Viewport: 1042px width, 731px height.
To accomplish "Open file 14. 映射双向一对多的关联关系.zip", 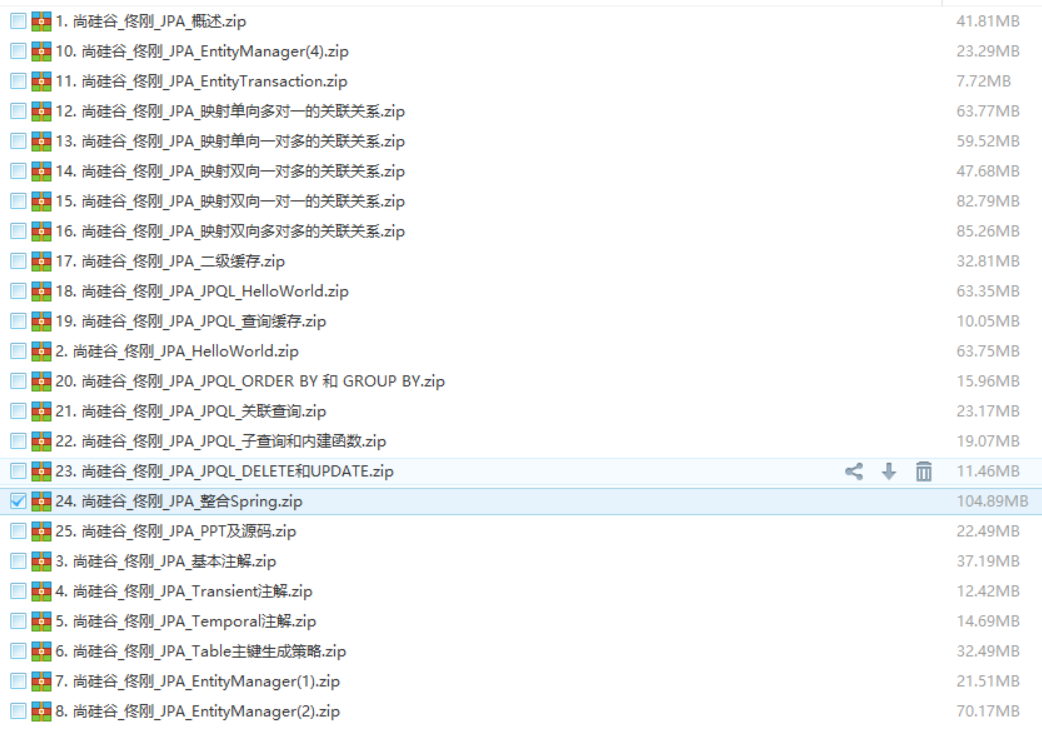I will coord(230,171).
